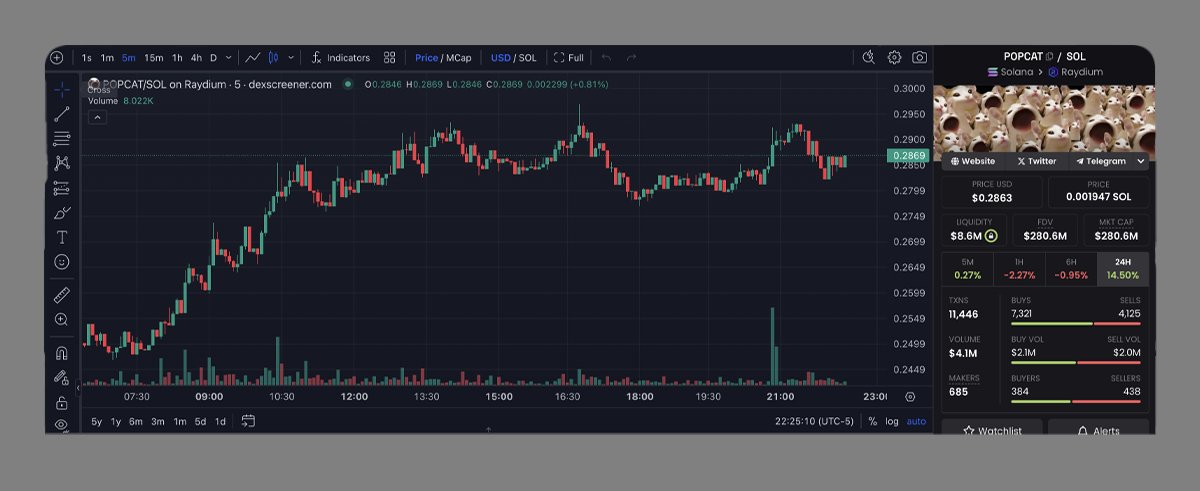Redo the last chart action
This screenshot has width=1200, height=491.
pyautogui.click(x=631, y=58)
